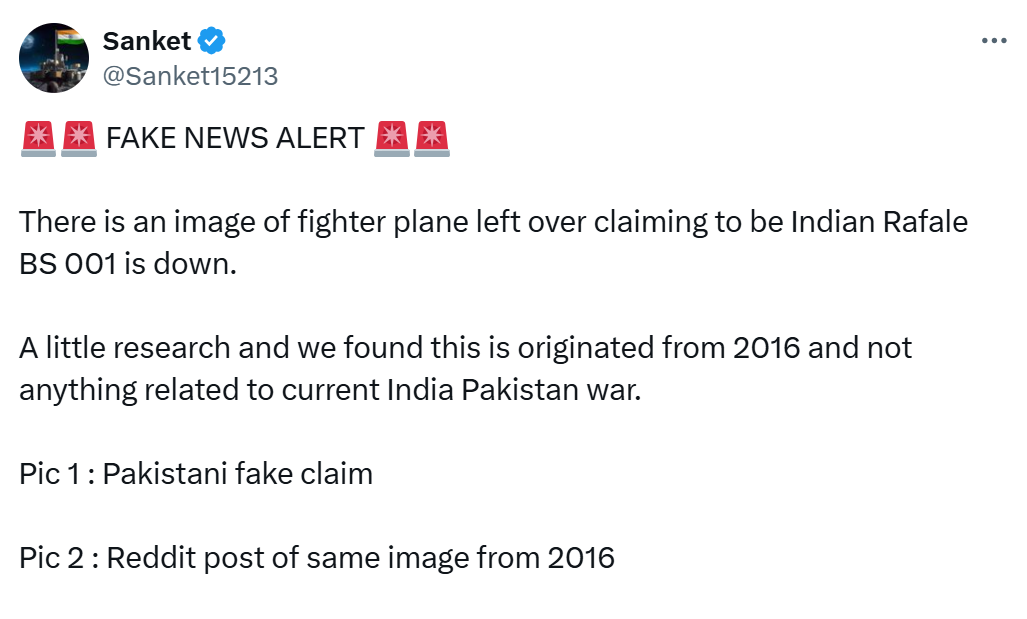Click '2016' in the Pic 2 line
1027x619 pixels.
(x=581, y=557)
